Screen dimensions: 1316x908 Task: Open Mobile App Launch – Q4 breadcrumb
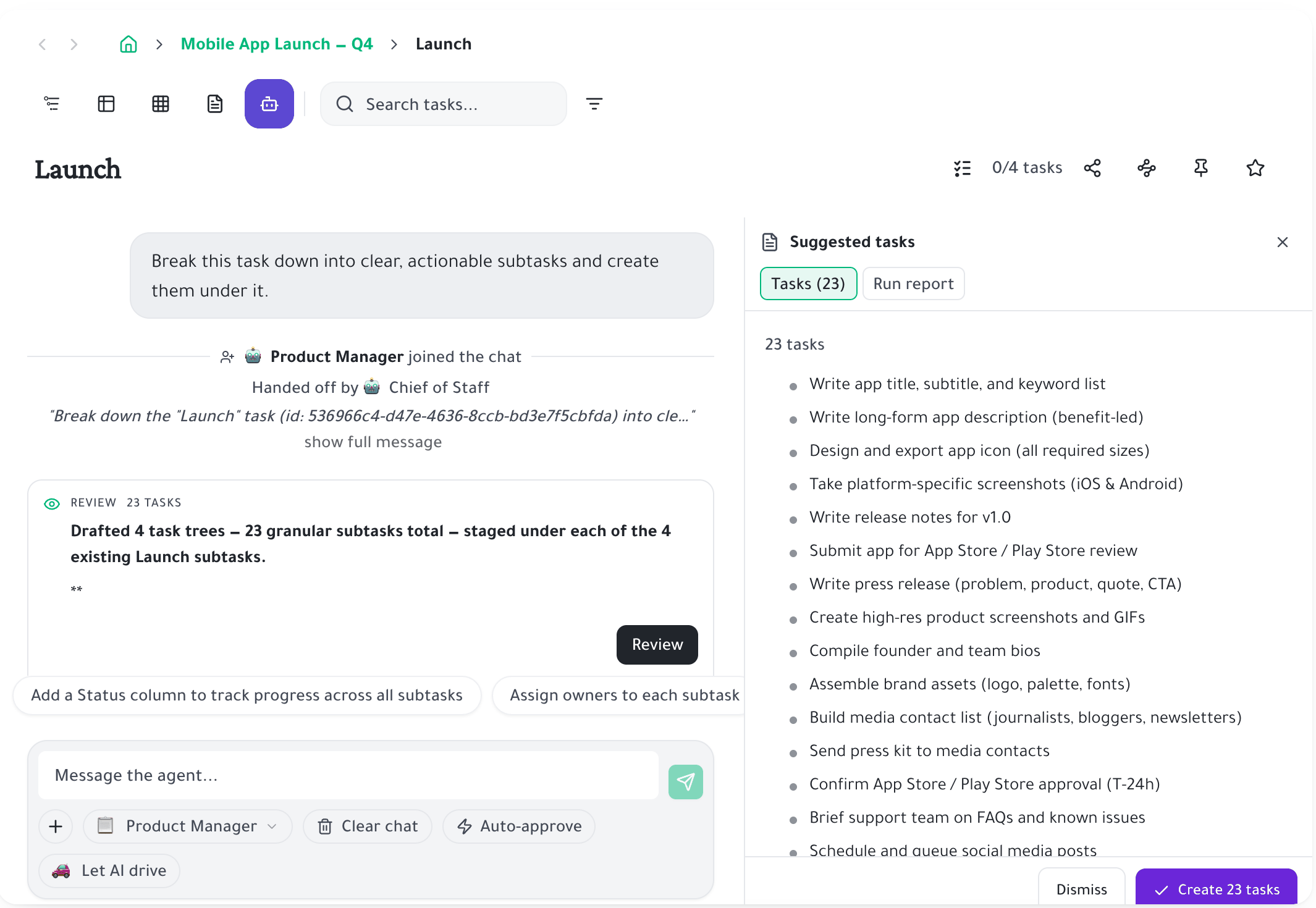[277, 44]
